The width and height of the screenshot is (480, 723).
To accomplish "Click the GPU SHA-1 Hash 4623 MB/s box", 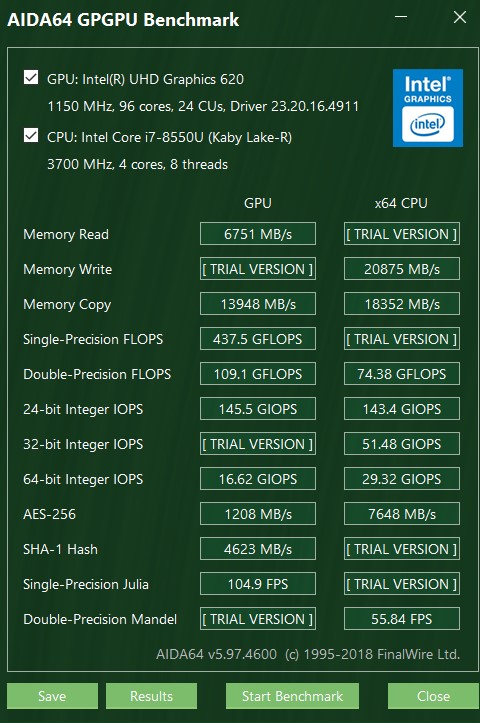I will [x=258, y=549].
